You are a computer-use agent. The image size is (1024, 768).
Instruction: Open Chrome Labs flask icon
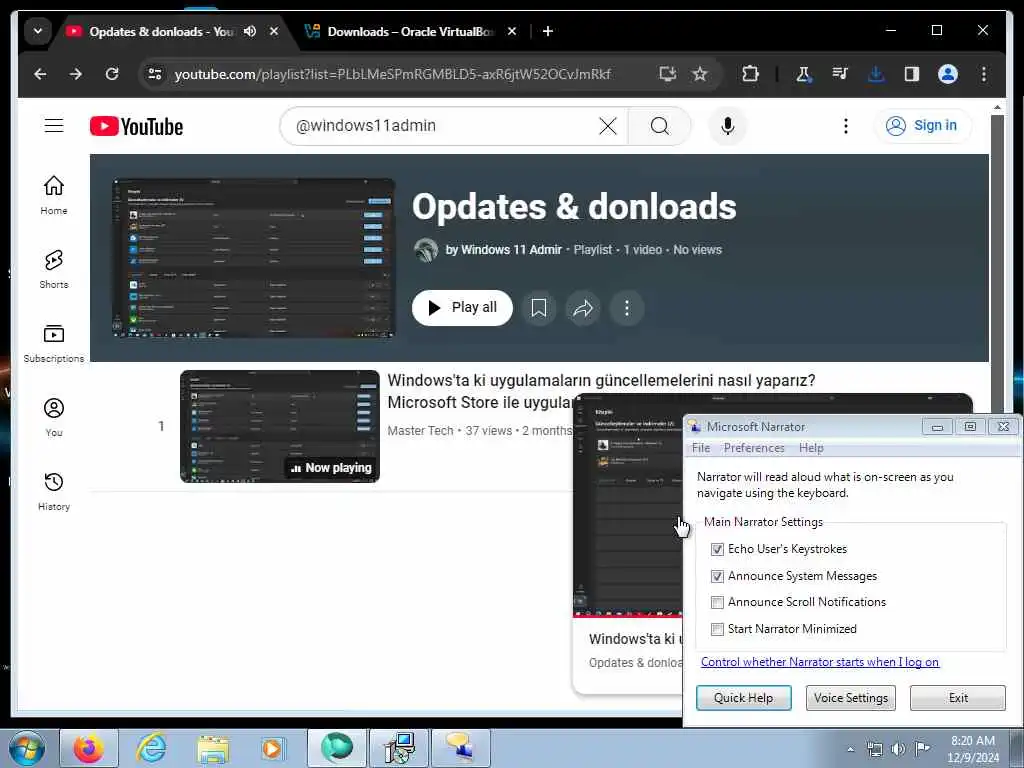point(804,74)
